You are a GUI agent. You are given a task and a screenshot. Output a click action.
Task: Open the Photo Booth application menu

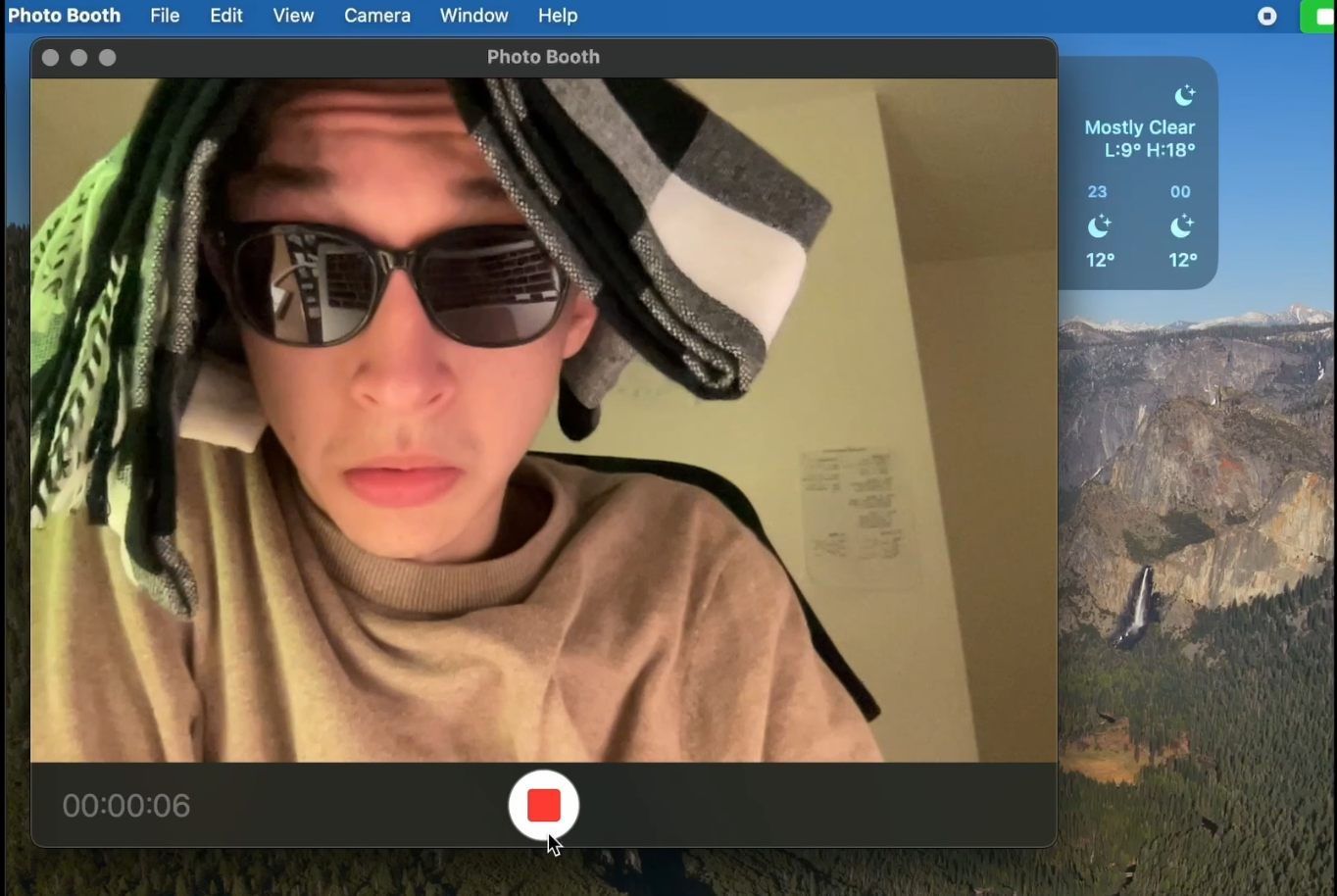65,16
